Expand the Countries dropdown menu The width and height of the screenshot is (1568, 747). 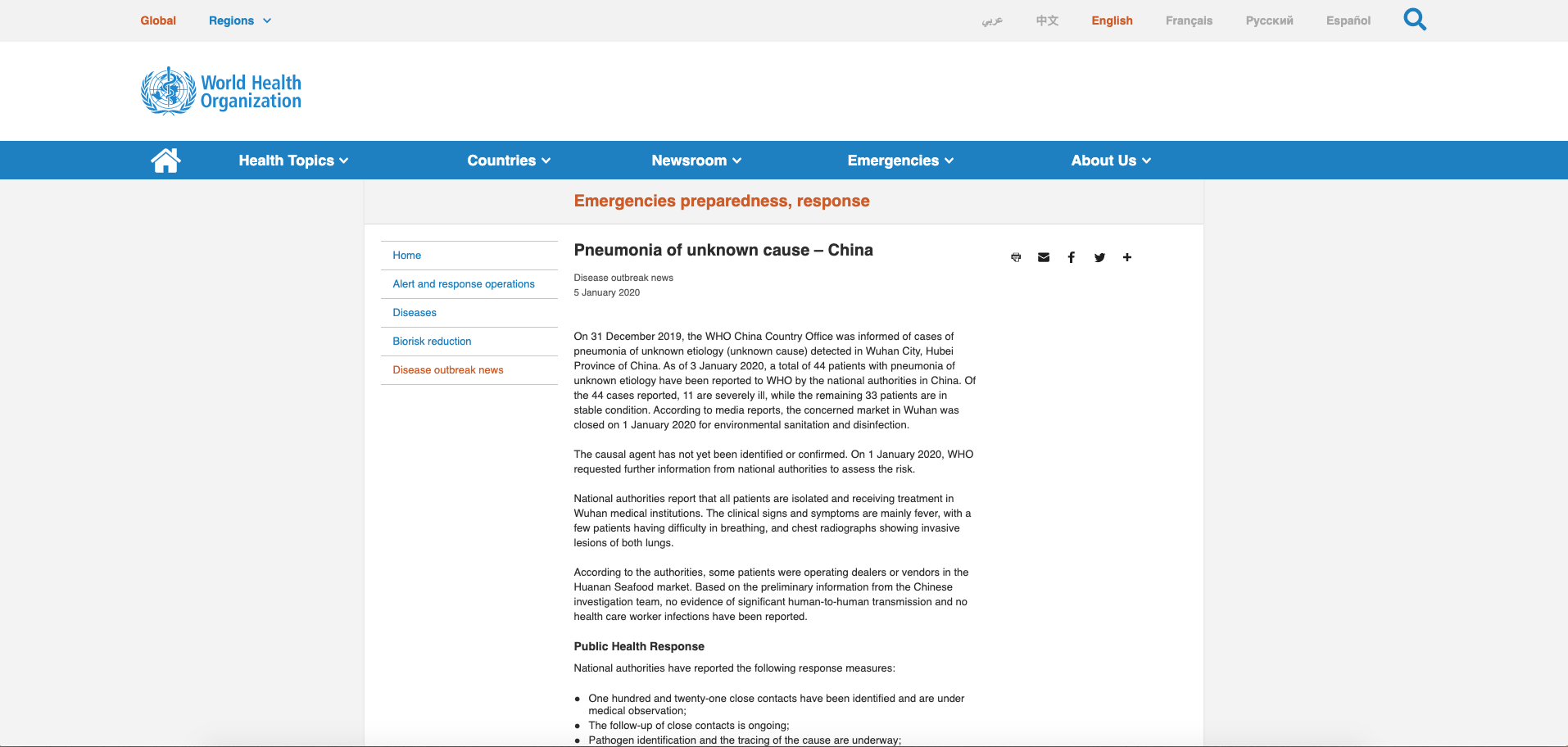(x=509, y=161)
